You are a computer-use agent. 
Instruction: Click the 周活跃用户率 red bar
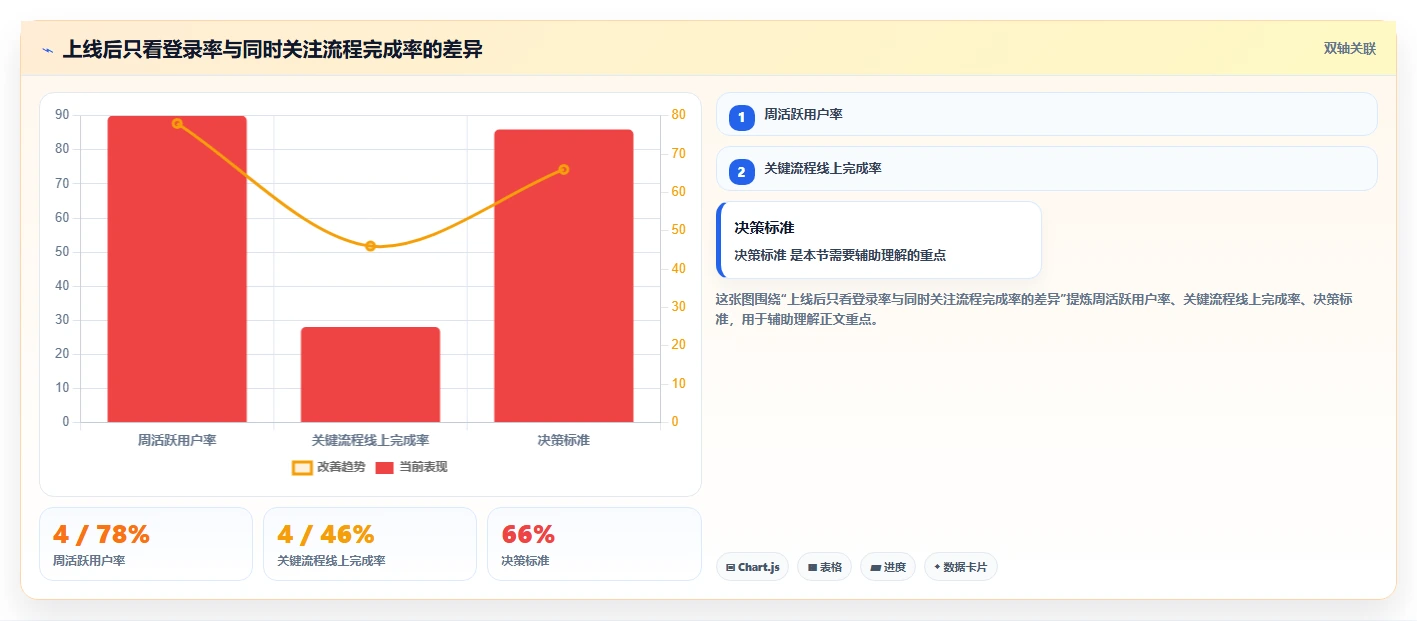tap(177, 269)
